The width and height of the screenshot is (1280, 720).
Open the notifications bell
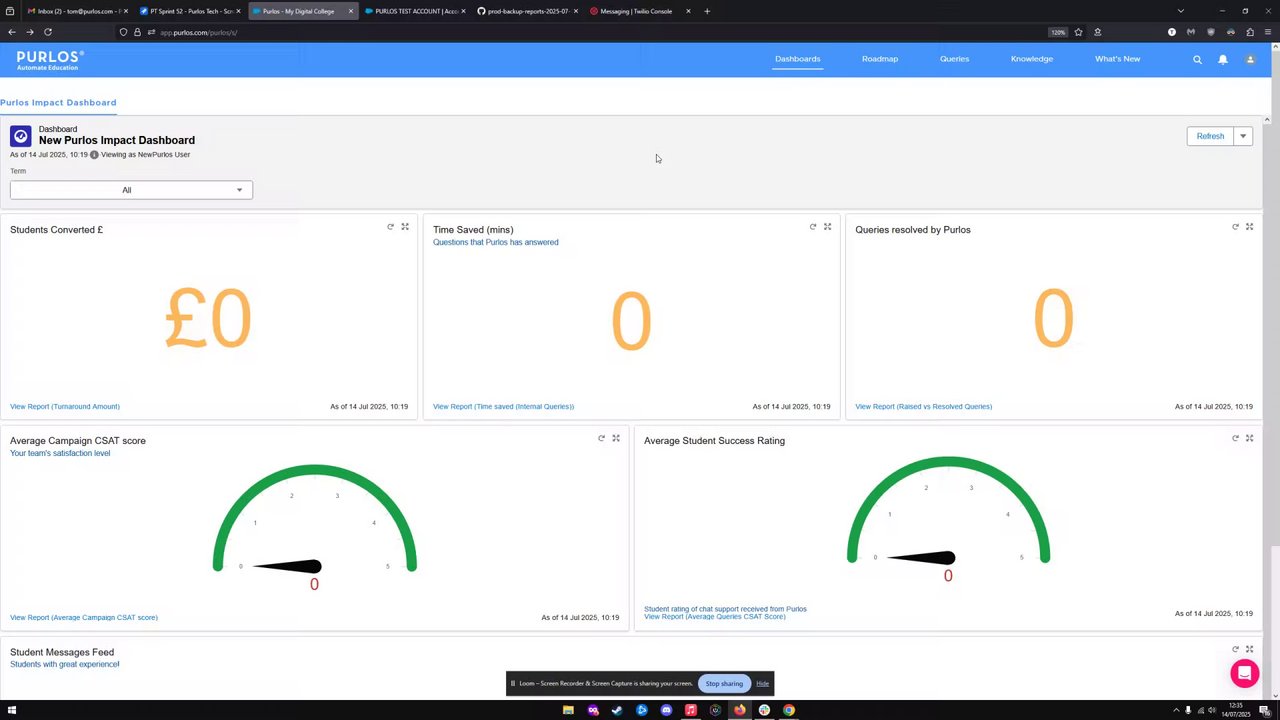(1222, 59)
